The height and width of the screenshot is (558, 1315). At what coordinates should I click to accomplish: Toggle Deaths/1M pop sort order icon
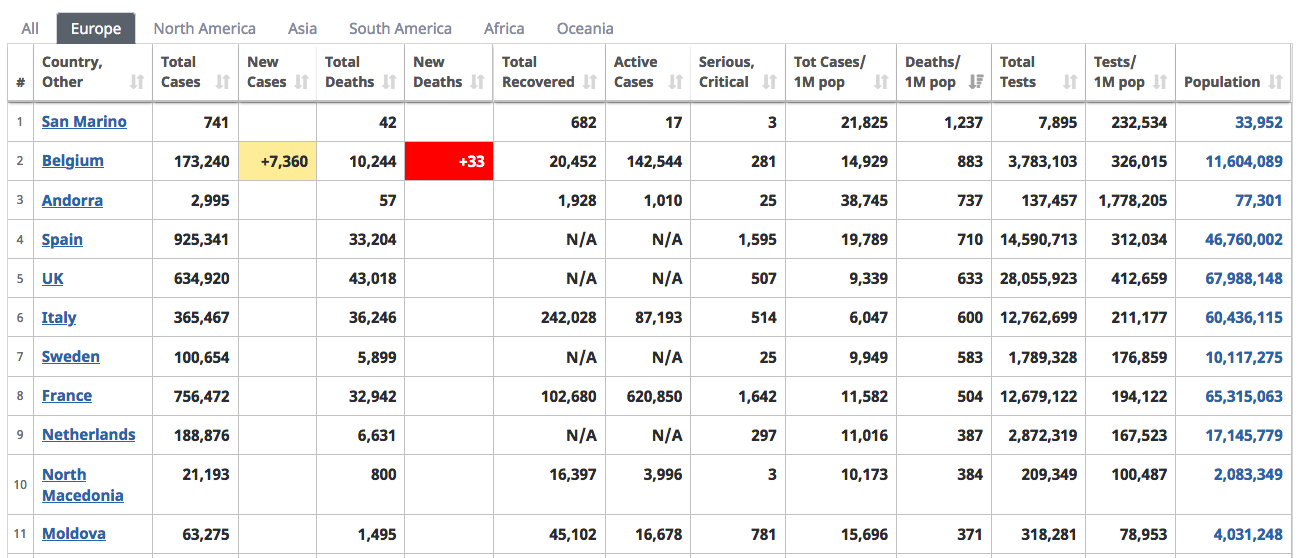coord(974,82)
